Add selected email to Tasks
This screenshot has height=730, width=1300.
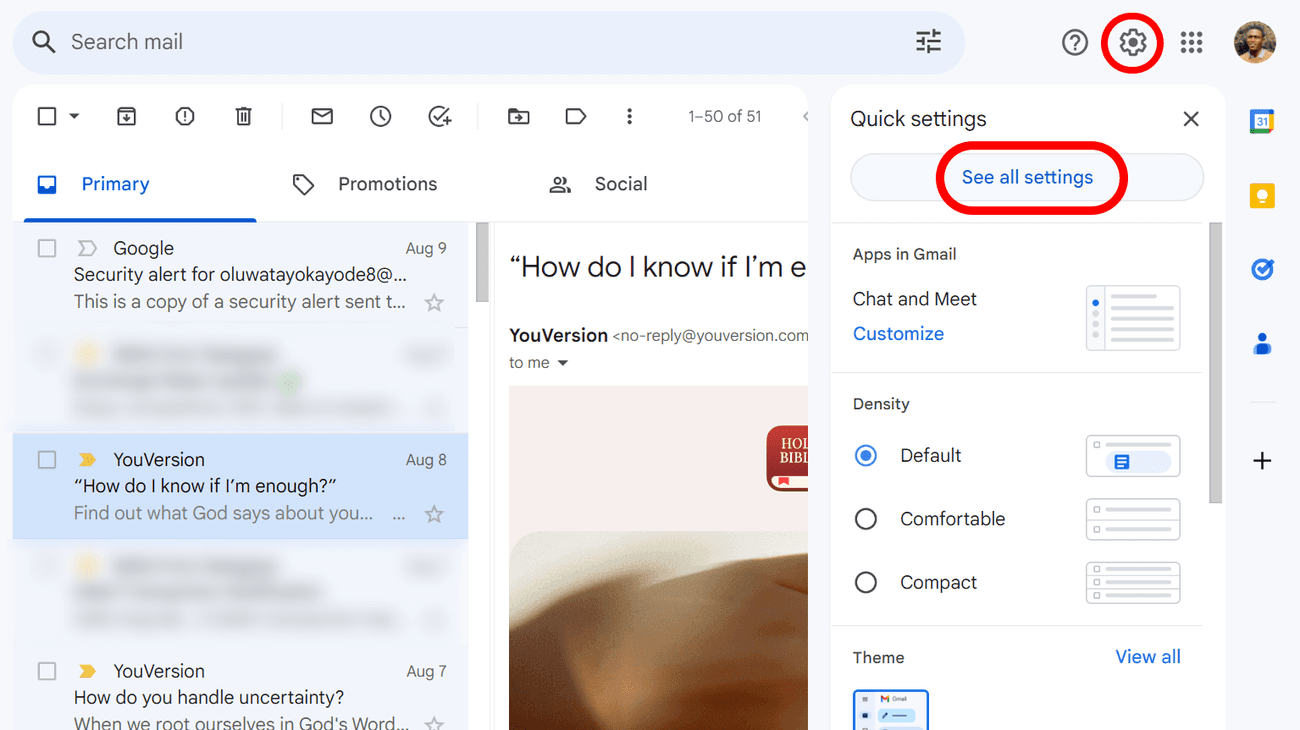(440, 116)
